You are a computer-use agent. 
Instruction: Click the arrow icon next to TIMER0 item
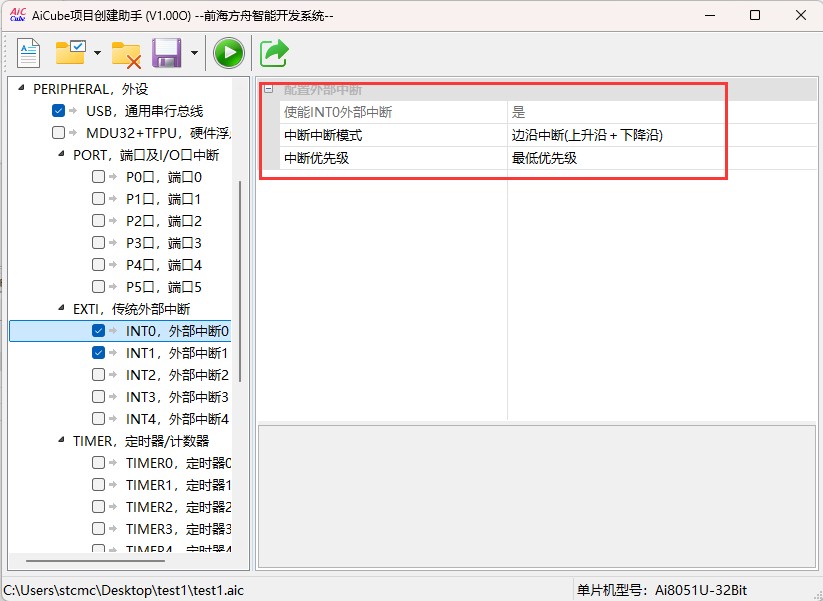[x=113, y=463]
